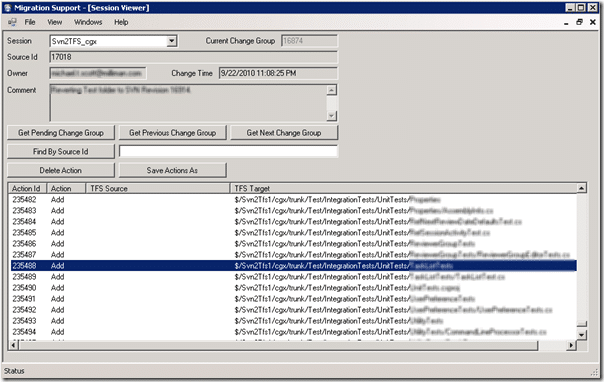Sort by Action column header
The width and height of the screenshot is (604, 382).
(x=66, y=188)
